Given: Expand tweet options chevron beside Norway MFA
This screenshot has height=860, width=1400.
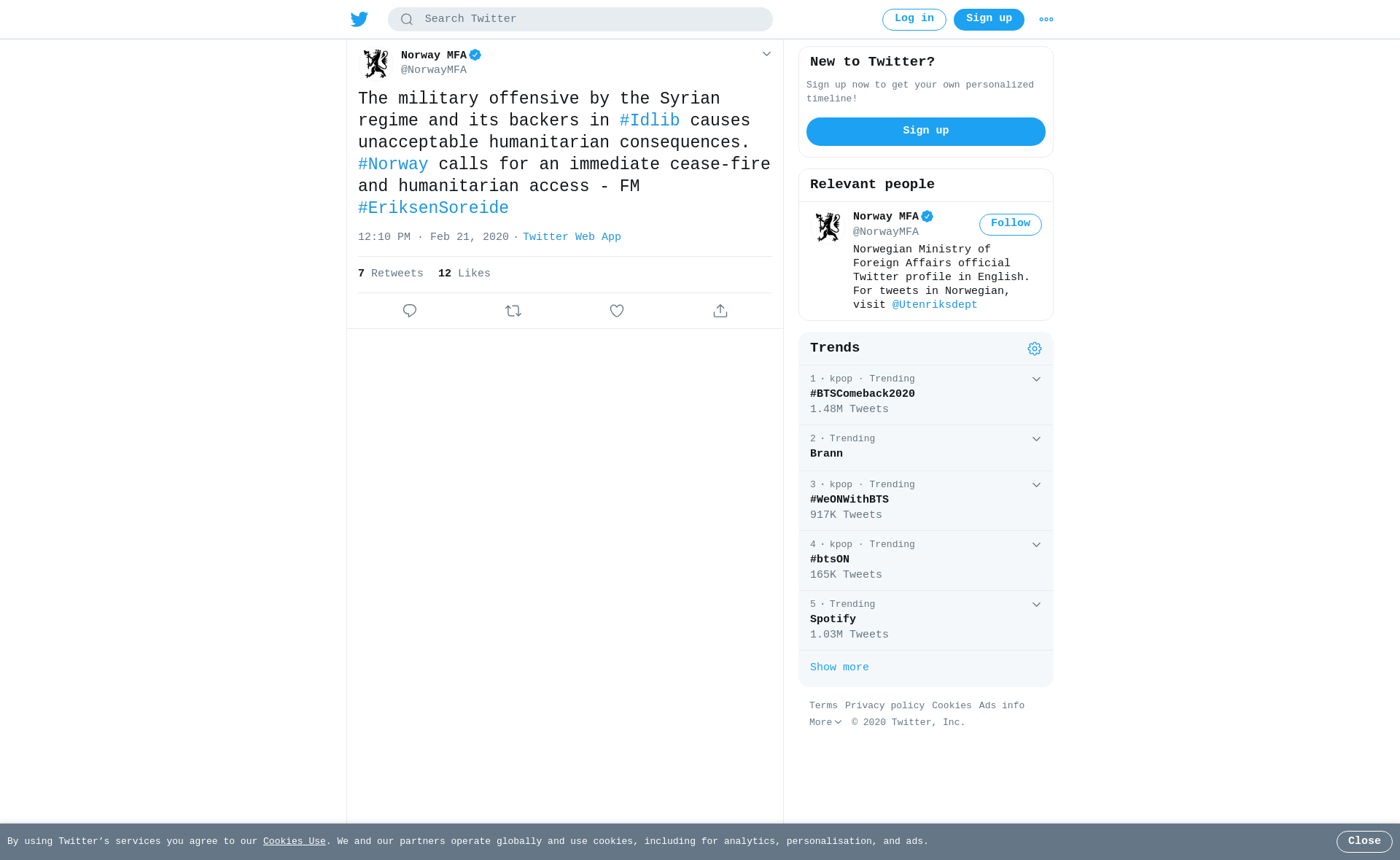Looking at the screenshot, I should click(x=766, y=54).
